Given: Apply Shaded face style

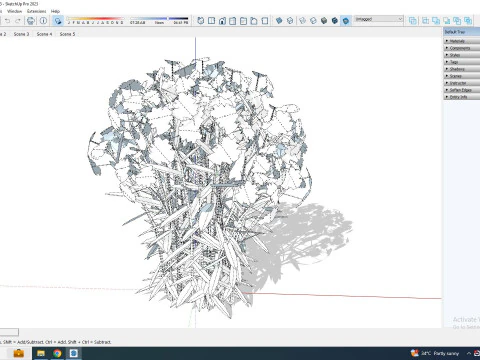Looking at the screenshot, I should pyautogui.click(x=324, y=21).
